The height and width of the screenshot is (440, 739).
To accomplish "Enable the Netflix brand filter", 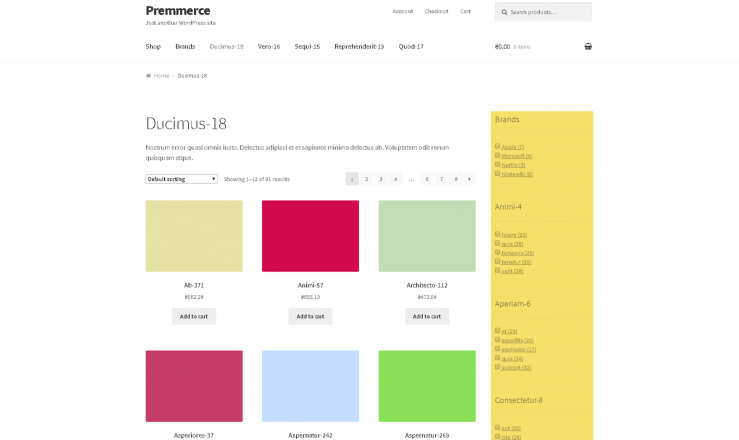I will (x=497, y=164).
